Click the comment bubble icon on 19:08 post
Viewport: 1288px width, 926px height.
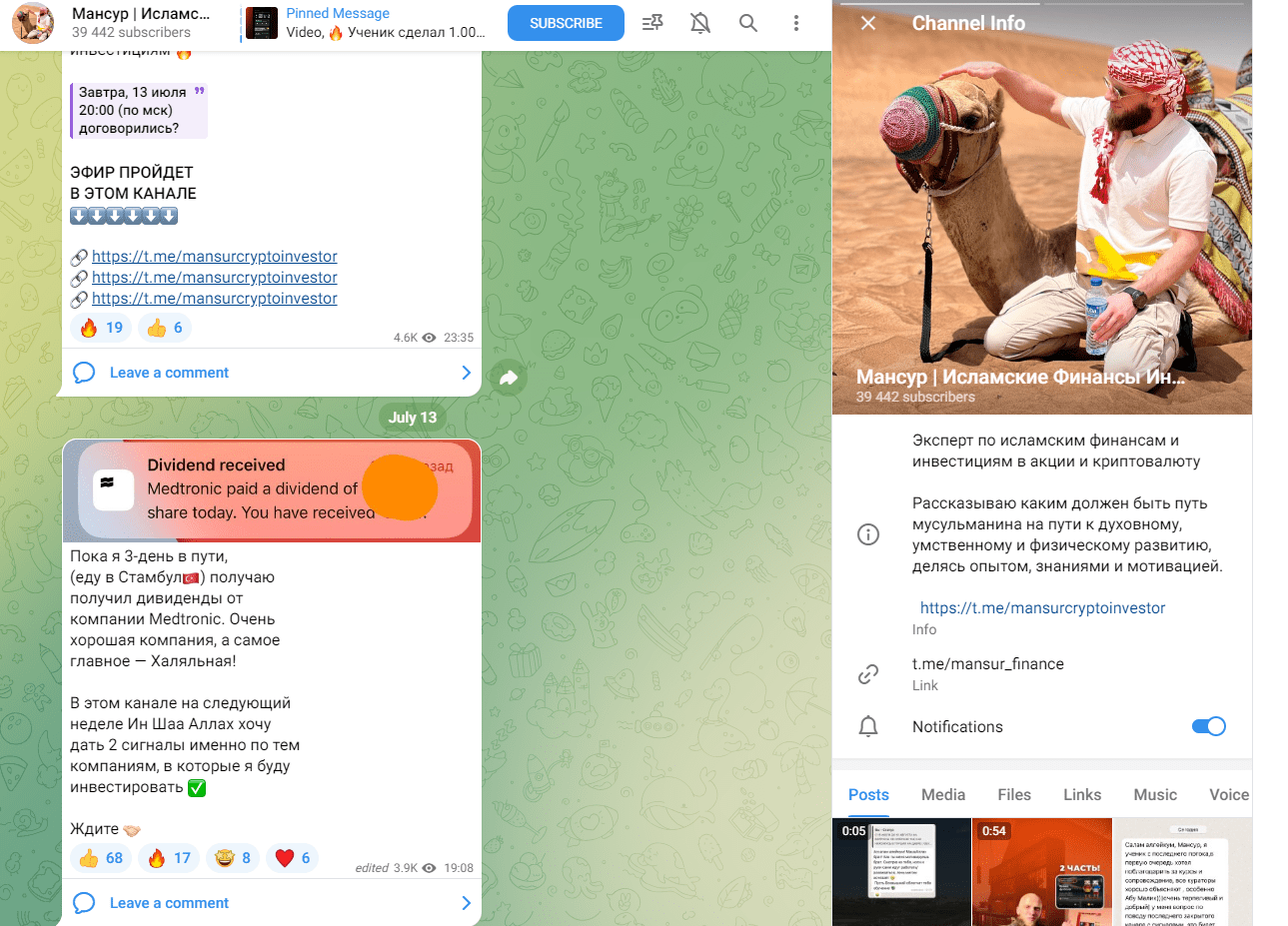click(x=84, y=903)
